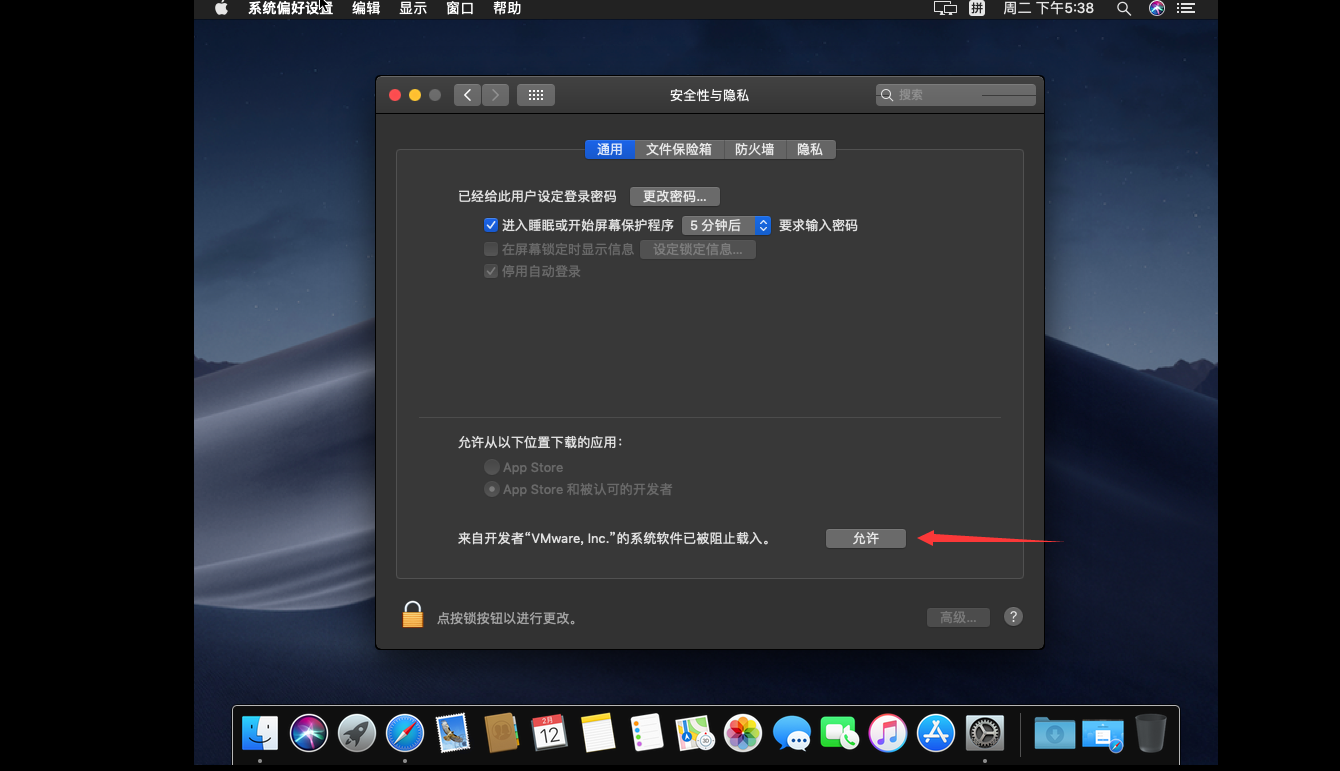Open Safari compass icon in Dock

pos(405,733)
